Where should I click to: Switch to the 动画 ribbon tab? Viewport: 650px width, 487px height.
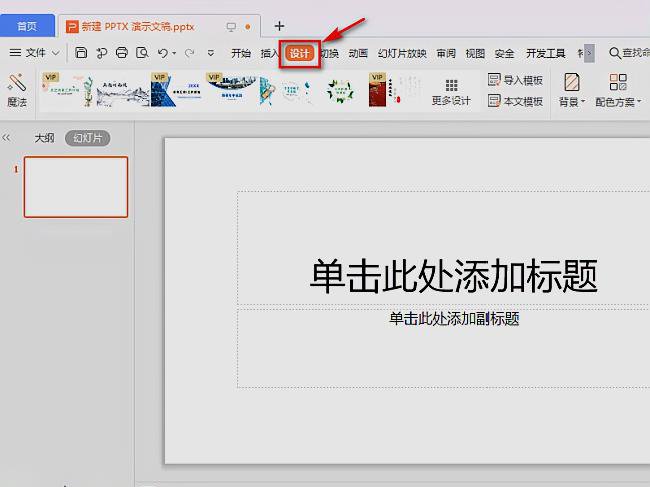click(x=358, y=53)
